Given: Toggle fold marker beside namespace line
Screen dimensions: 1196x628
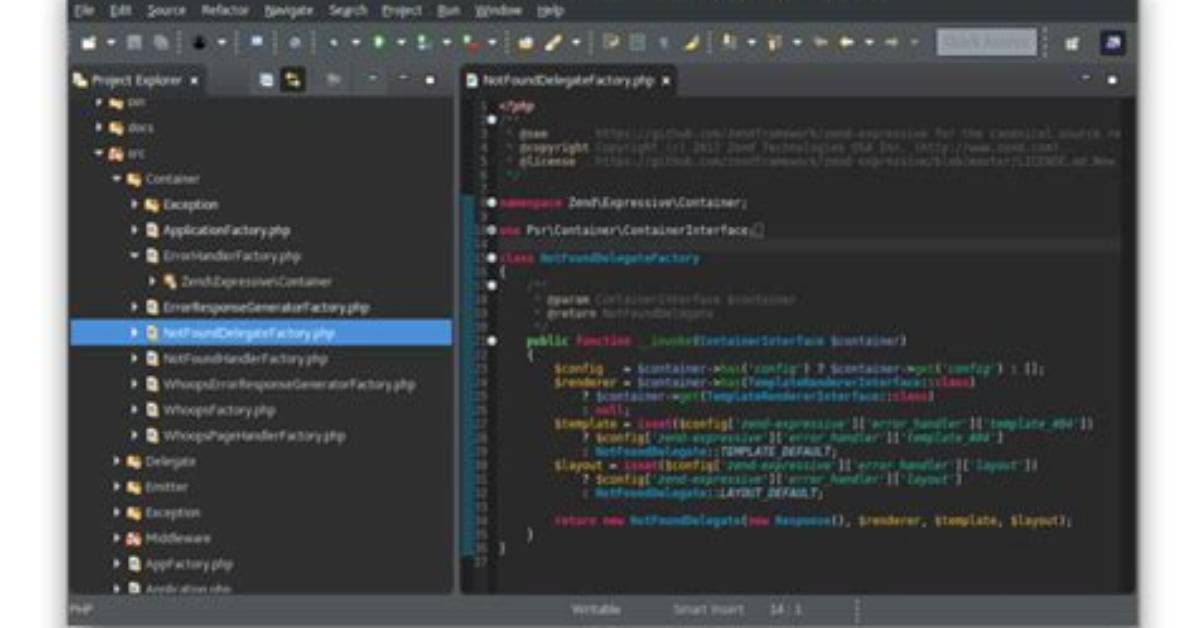Looking at the screenshot, I should click(492, 202).
